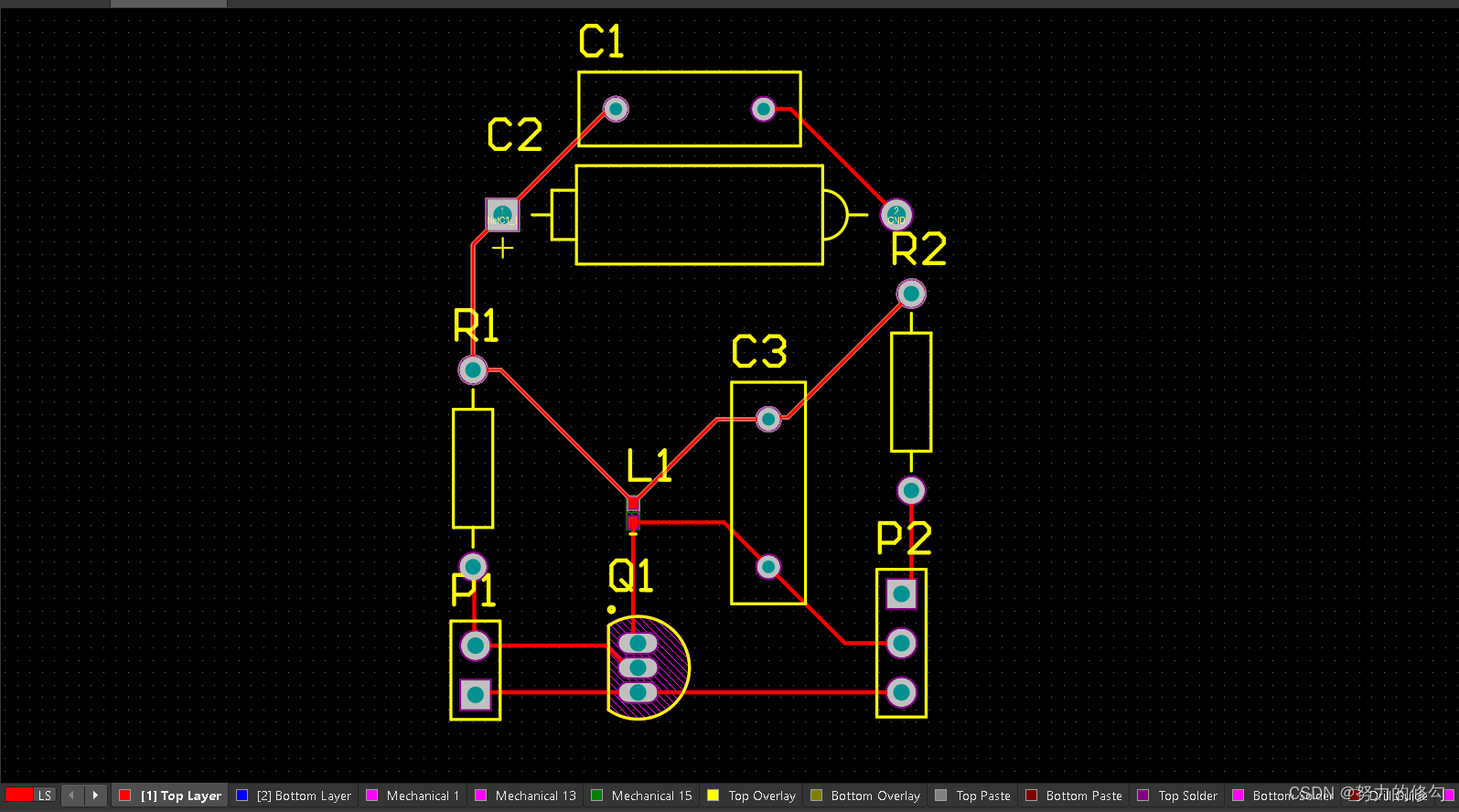
Task: Select the P1 designator text
Action: click(x=474, y=590)
